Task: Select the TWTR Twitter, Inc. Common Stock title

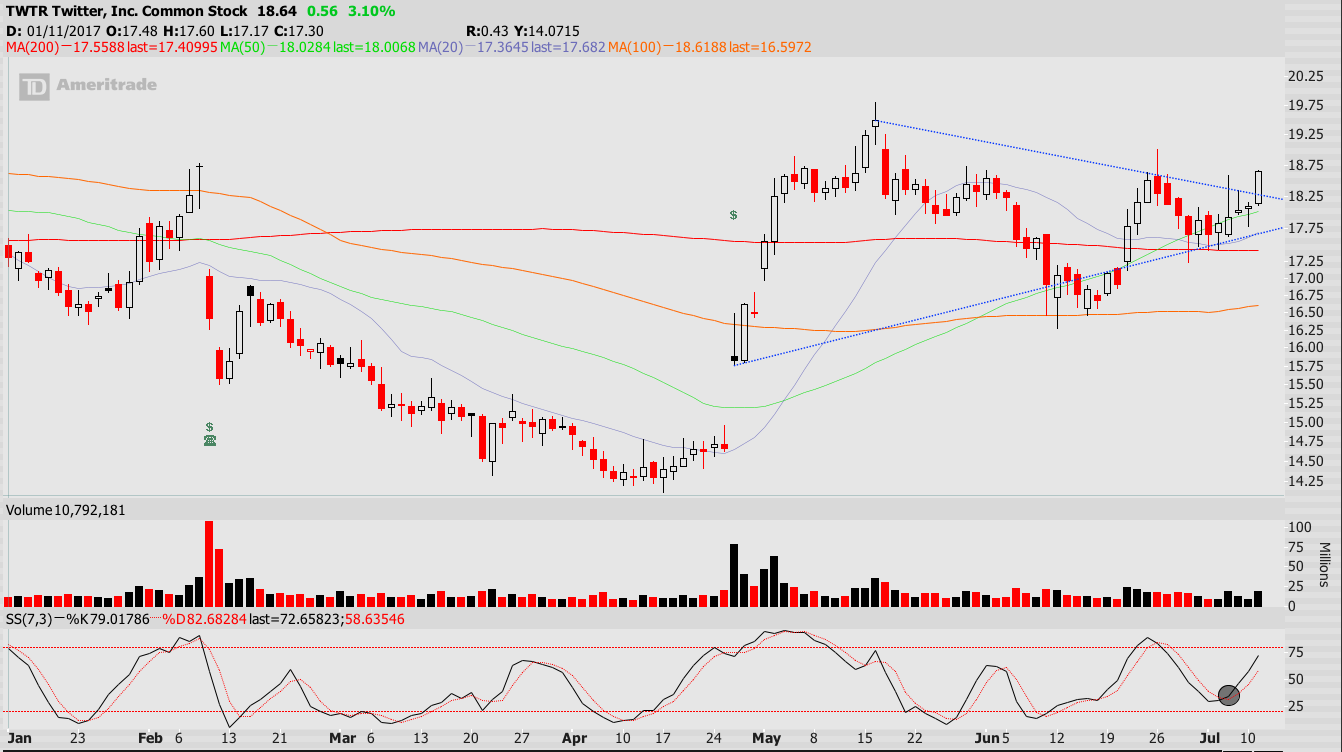Action: [127, 11]
